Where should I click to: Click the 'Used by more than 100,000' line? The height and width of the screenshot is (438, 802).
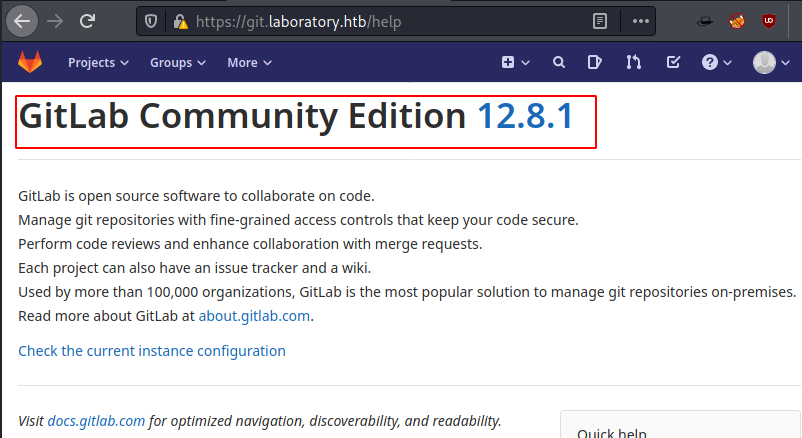(407, 292)
